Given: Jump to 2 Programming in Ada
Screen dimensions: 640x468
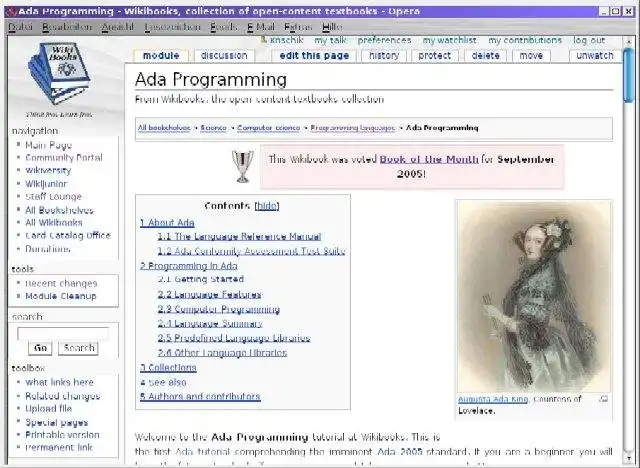Looking at the screenshot, I should tap(189, 266).
